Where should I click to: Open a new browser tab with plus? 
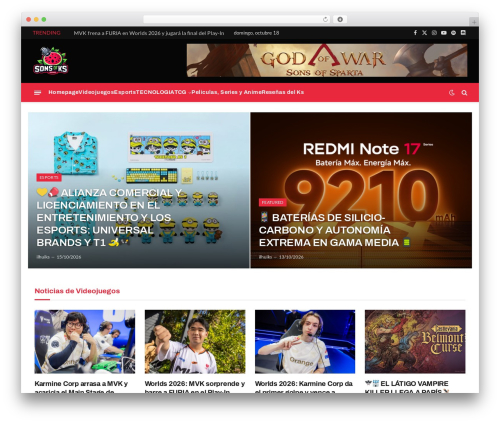pos(474,22)
